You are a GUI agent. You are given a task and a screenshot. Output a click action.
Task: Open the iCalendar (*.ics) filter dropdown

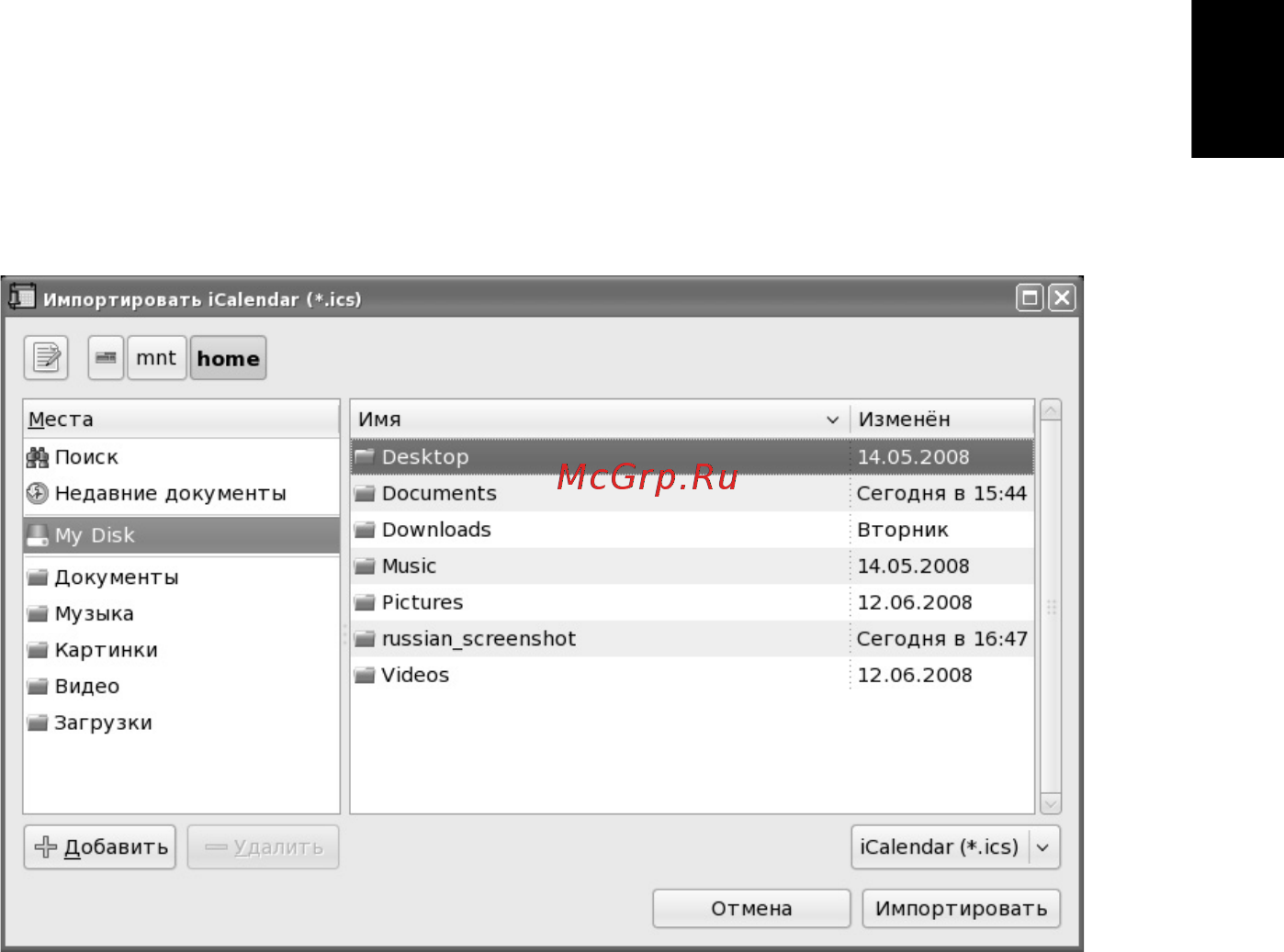click(x=955, y=847)
